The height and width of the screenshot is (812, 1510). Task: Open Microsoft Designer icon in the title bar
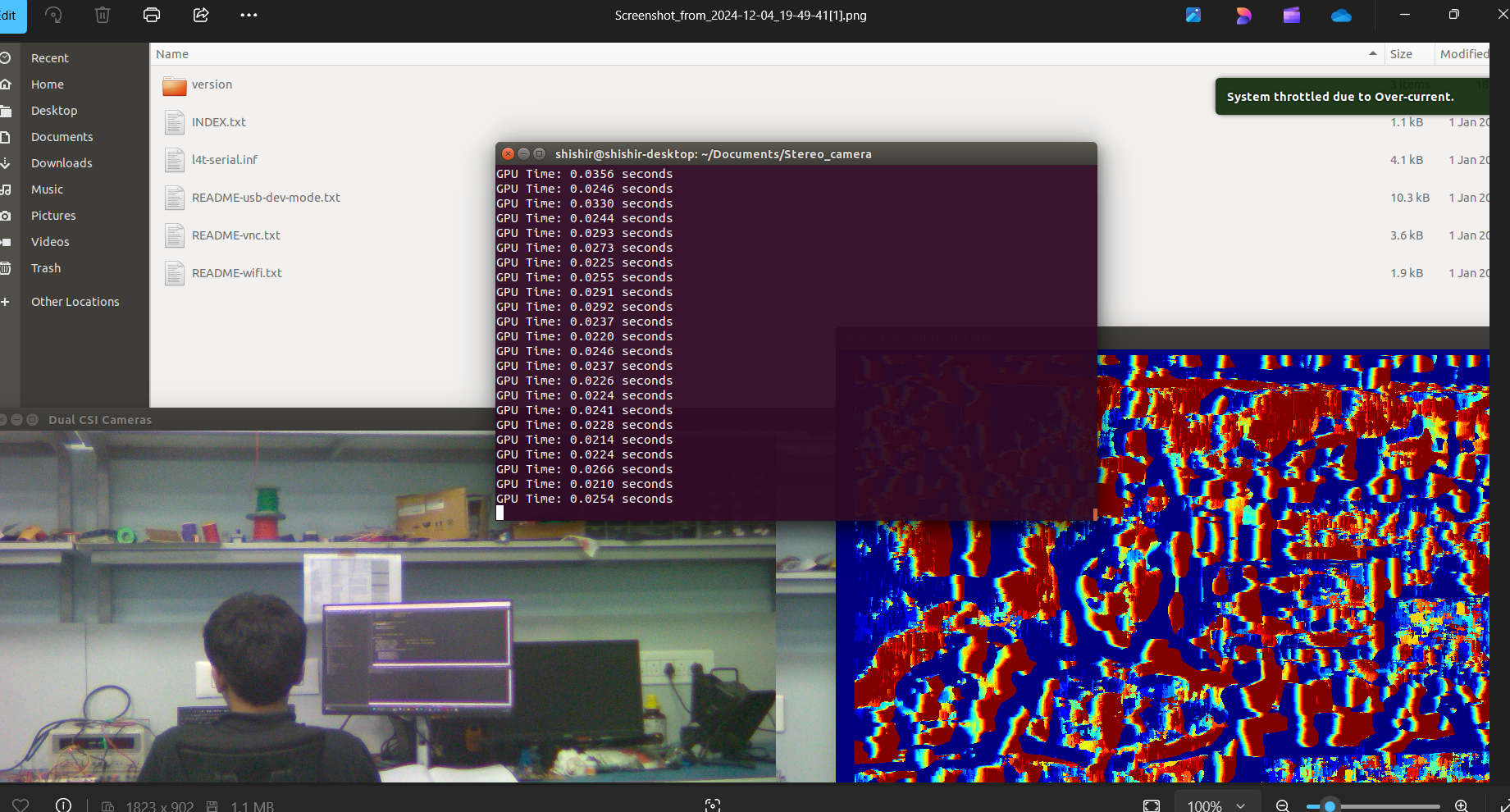click(1243, 15)
